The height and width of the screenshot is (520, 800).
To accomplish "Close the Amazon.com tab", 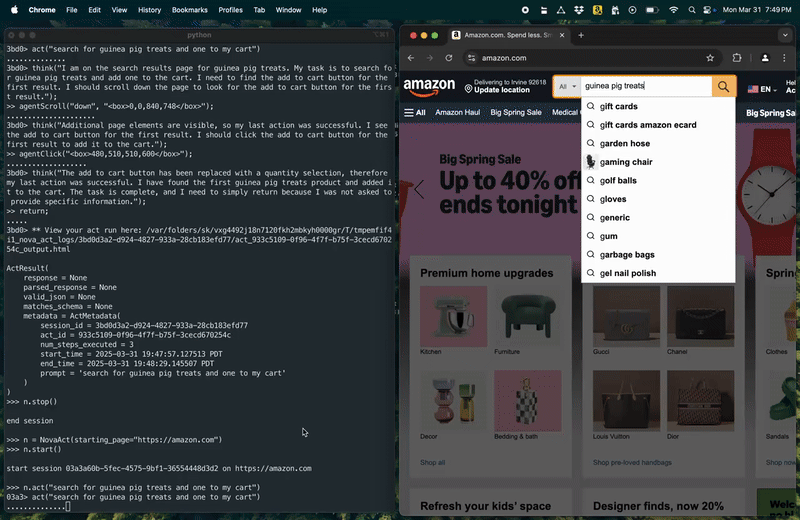I will [562, 35].
